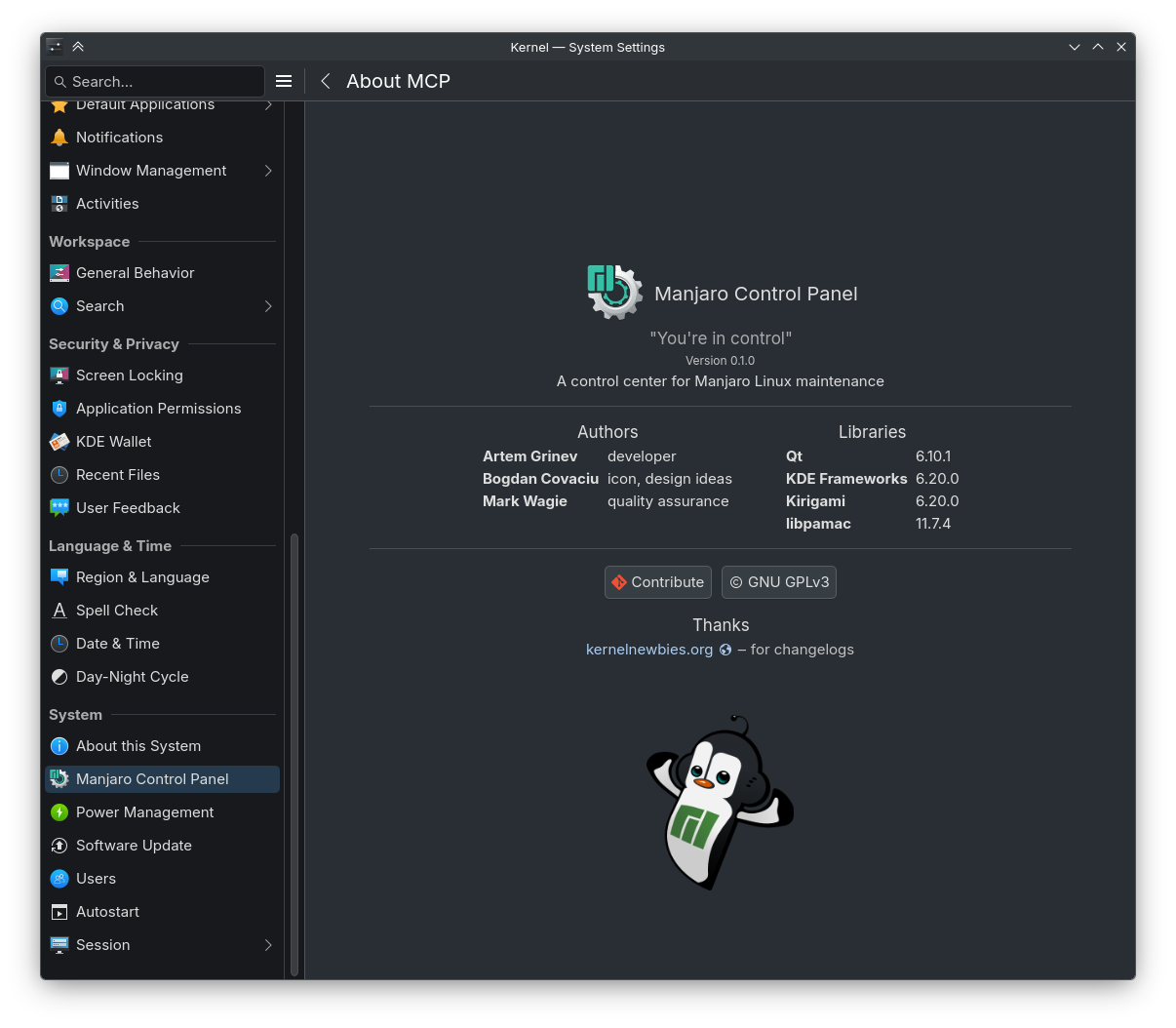Open the kernelnewbies.org link

649,650
